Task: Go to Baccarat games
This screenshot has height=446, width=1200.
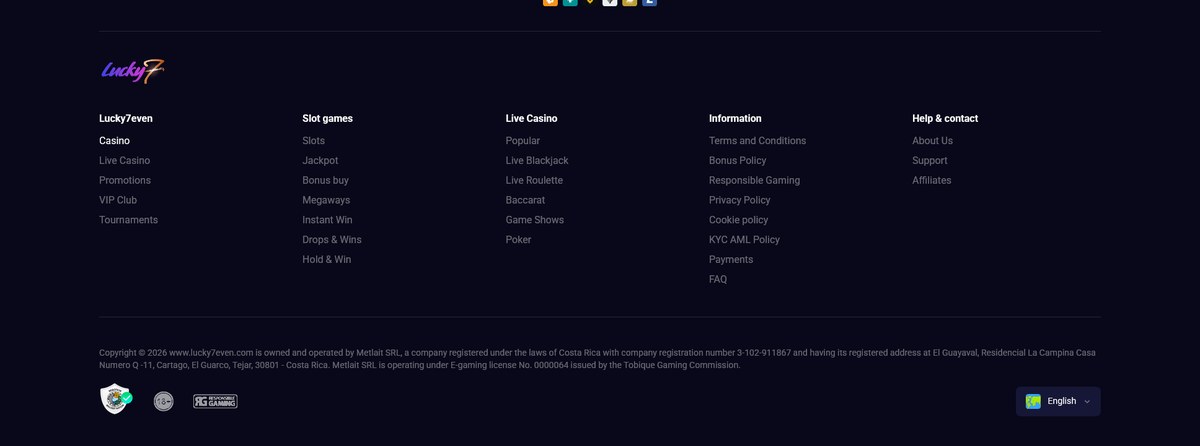Action: tap(525, 200)
